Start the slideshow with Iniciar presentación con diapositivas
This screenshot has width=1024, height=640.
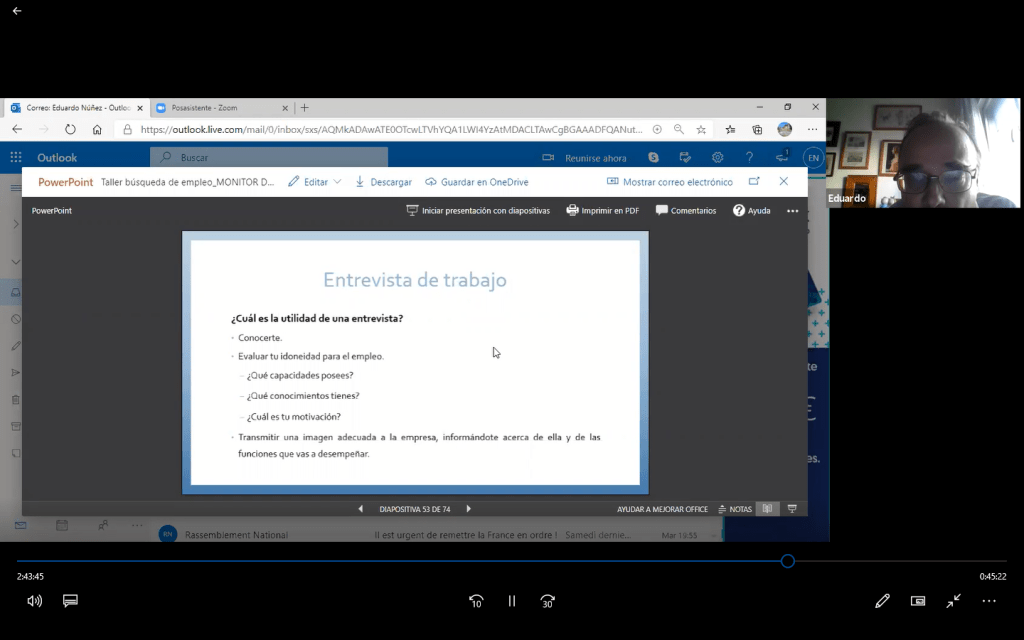pyautogui.click(x=478, y=211)
